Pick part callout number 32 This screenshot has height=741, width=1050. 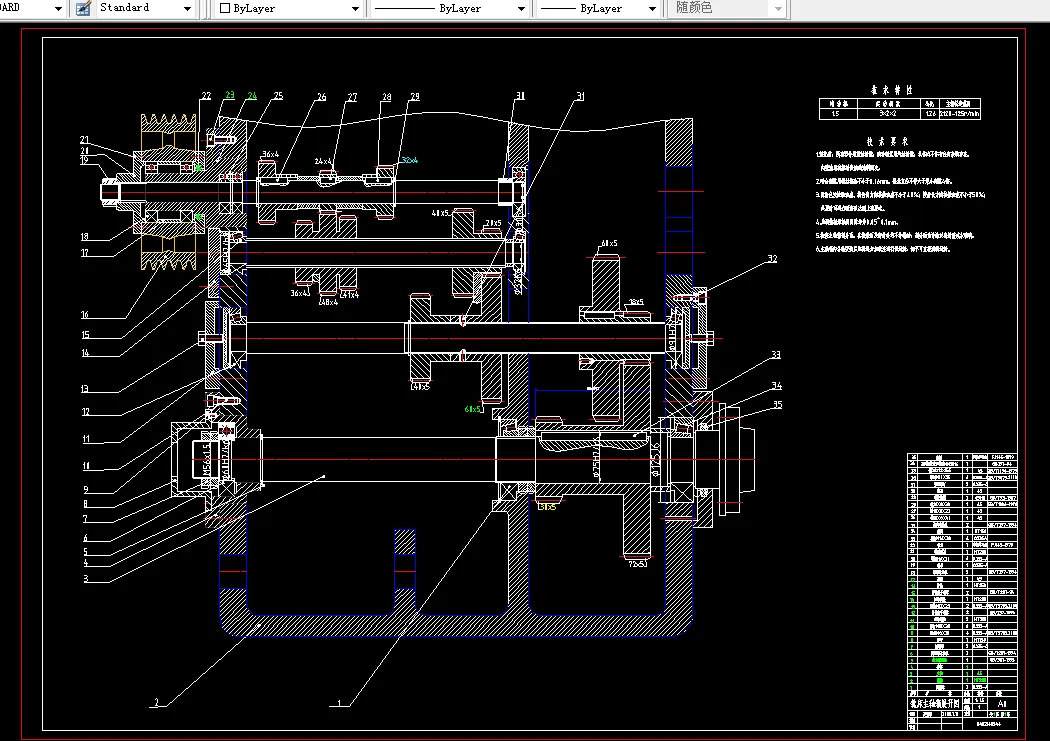(x=772, y=259)
